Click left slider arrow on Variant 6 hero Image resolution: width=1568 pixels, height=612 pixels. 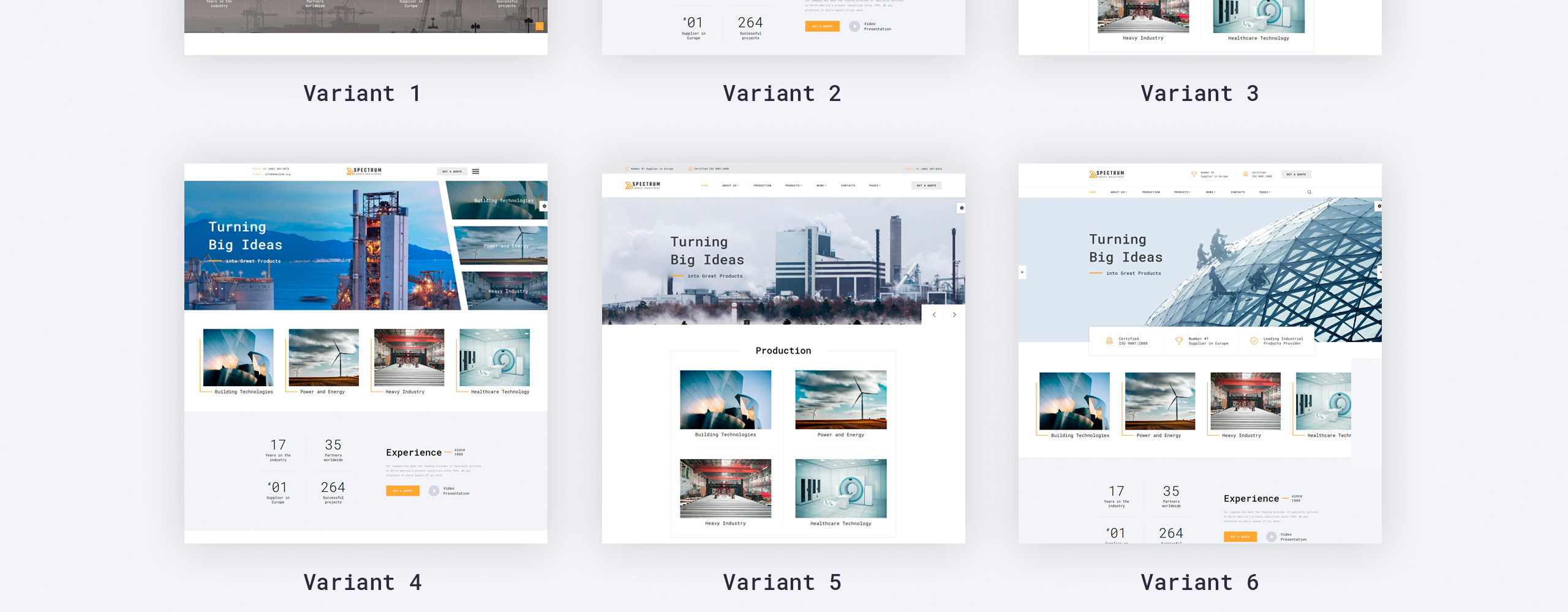click(1022, 272)
